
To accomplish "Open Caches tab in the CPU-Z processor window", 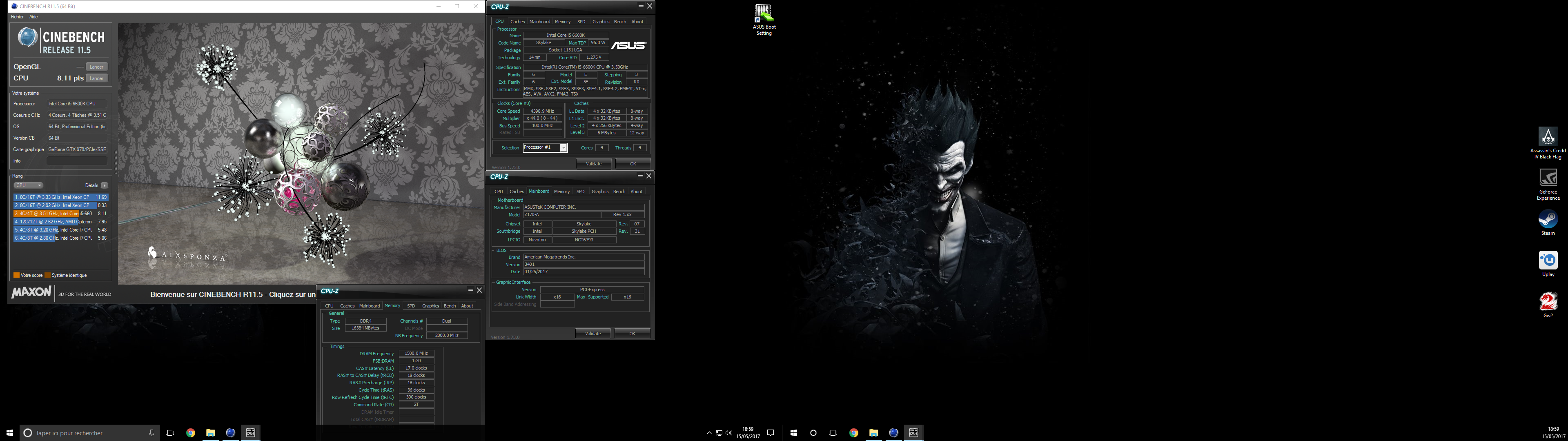I will pos(517,22).
